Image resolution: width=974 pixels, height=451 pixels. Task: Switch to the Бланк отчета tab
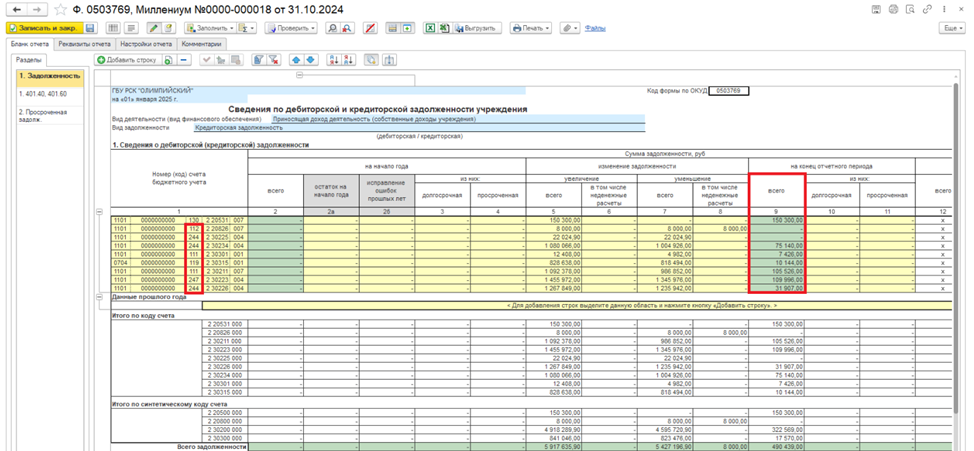pyautogui.click(x=29, y=44)
